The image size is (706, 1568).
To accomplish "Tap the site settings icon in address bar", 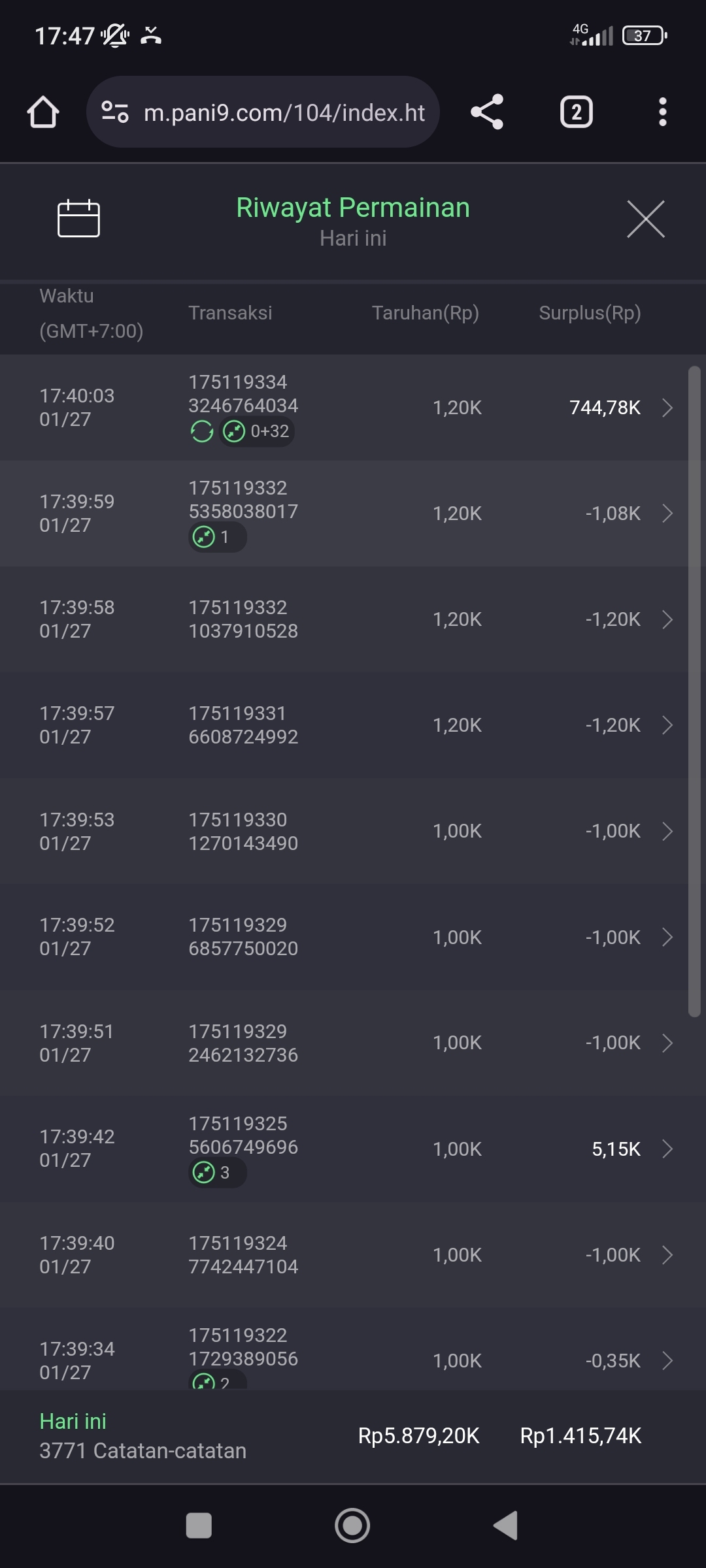I will click(x=115, y=112).
